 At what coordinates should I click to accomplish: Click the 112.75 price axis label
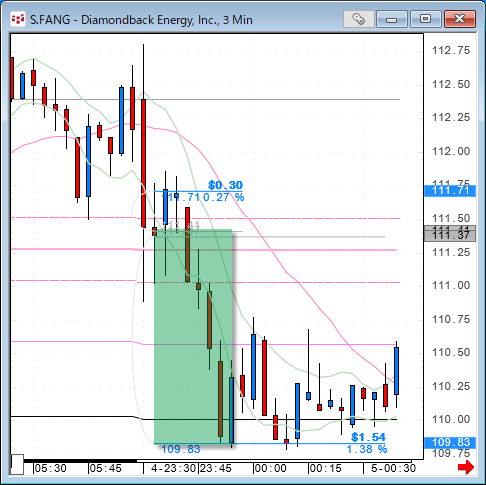point(451,50)
